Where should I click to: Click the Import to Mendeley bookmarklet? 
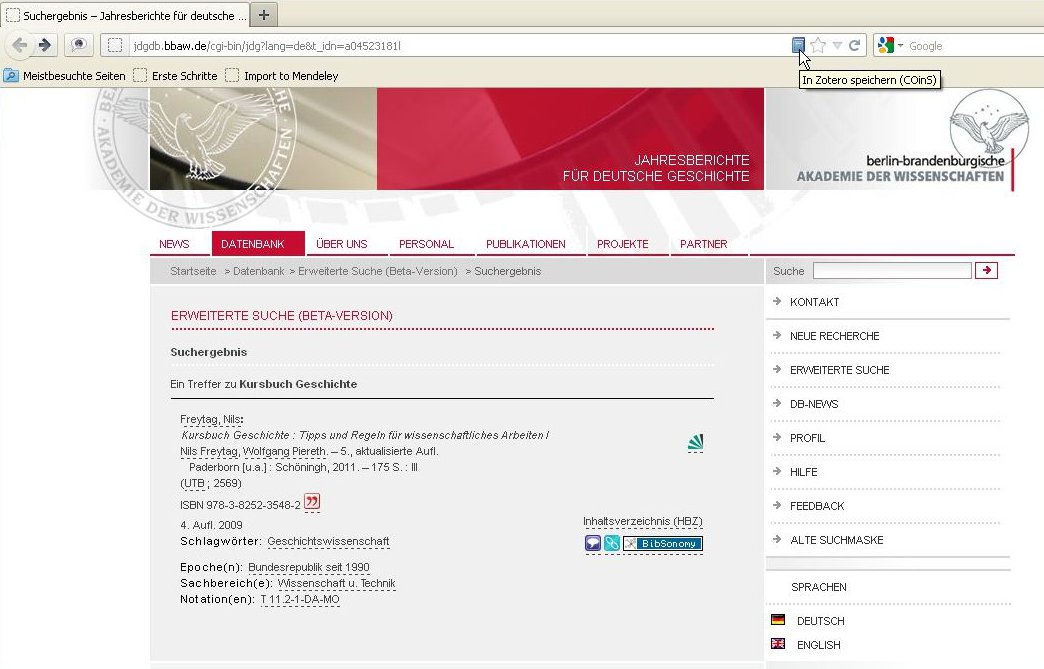click(x=282, y=76)
